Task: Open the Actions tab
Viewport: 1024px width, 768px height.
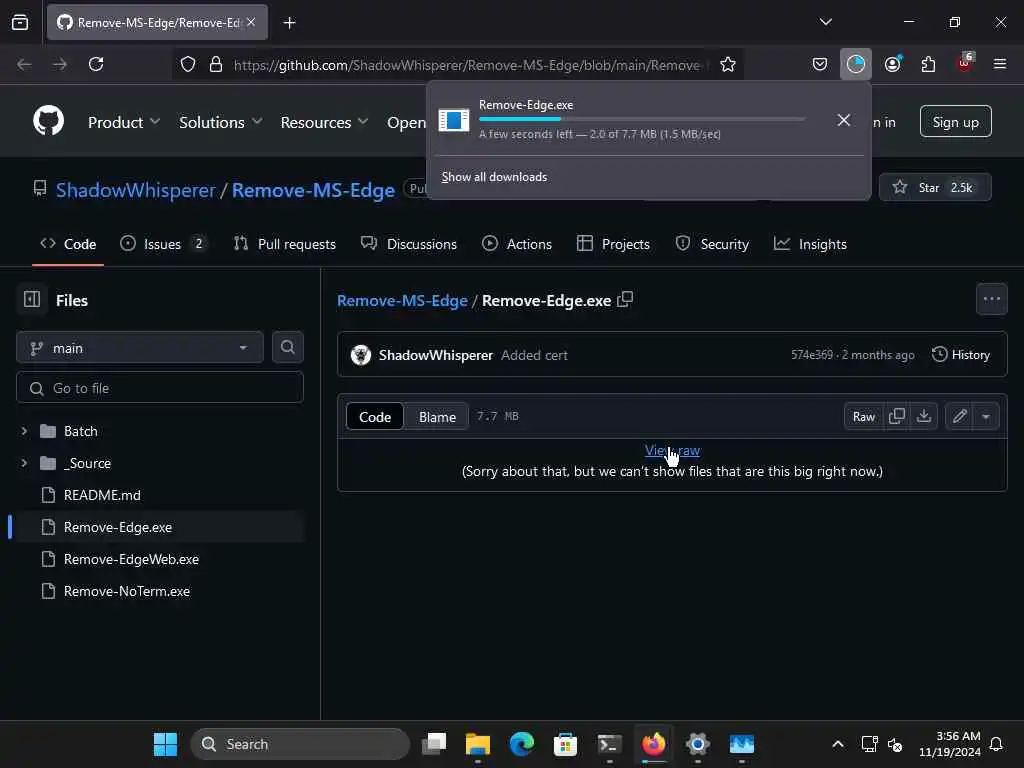Action: pos(517,244)
